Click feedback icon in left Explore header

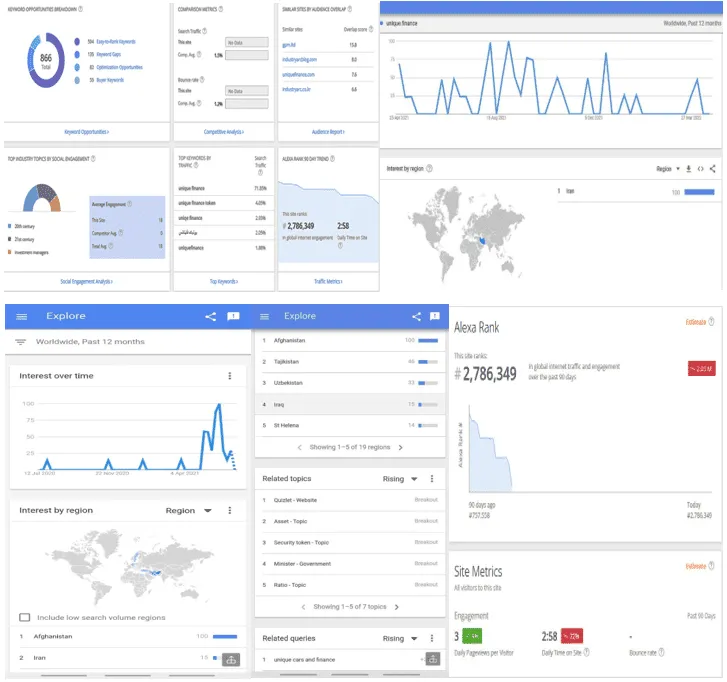pyautogui.click(x=233, y=317)
